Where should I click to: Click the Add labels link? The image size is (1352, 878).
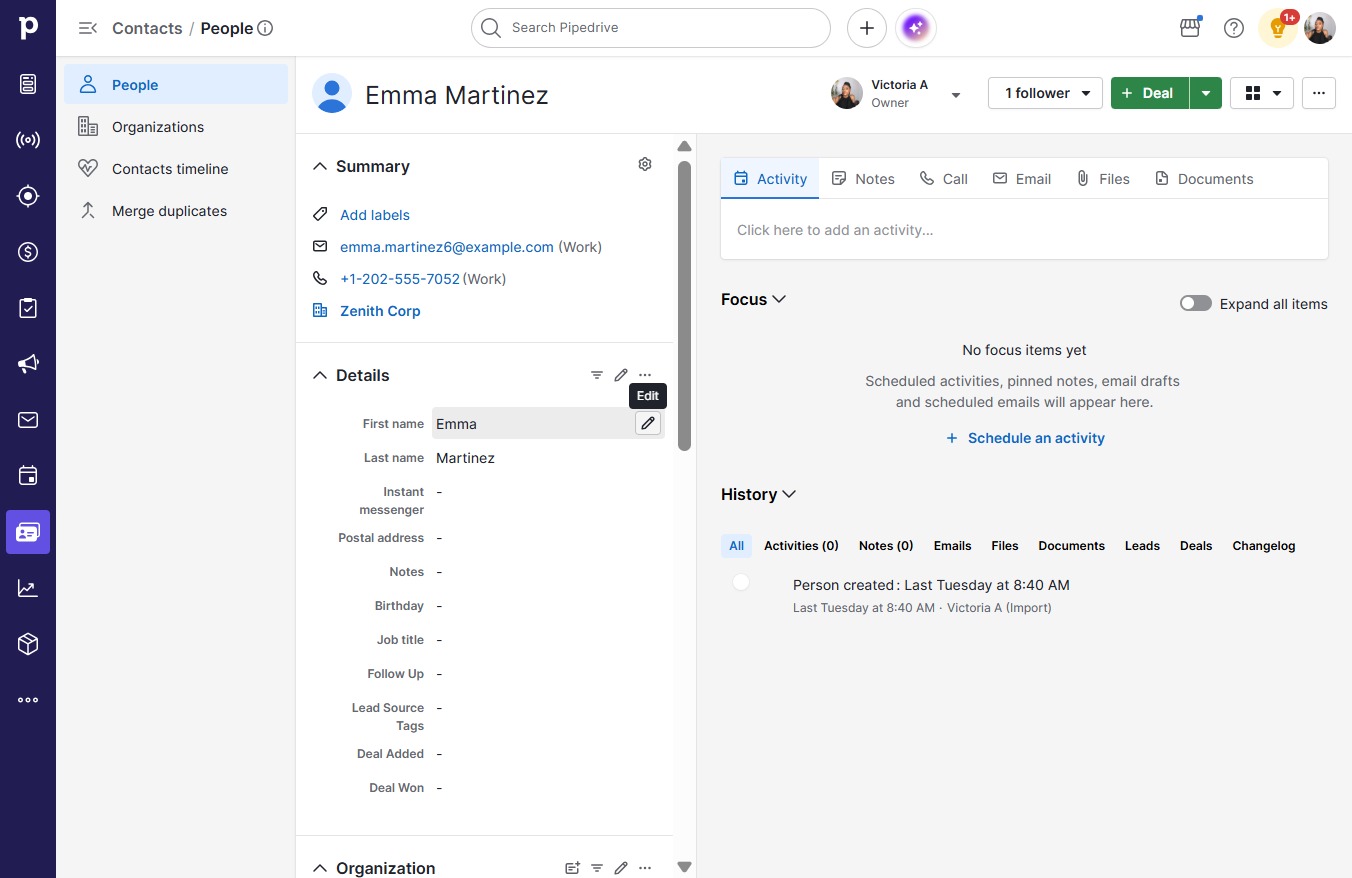tap(375, 215)
